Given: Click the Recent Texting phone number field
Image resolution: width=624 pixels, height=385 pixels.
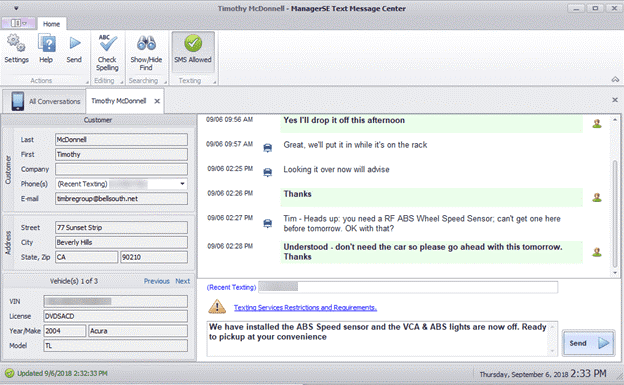Looking at the screenshot, I should [408, 287].
